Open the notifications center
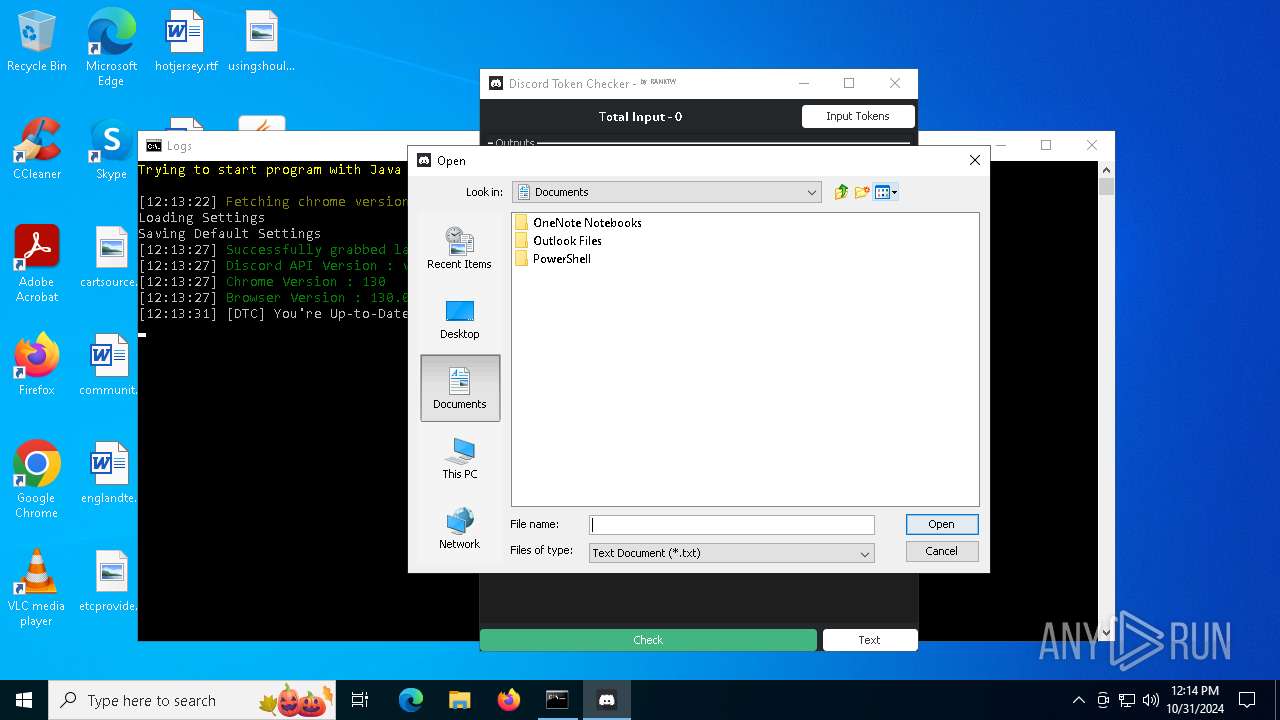Image resolution: width=1280 pixels, height=720 pixels. [1247, 700]
